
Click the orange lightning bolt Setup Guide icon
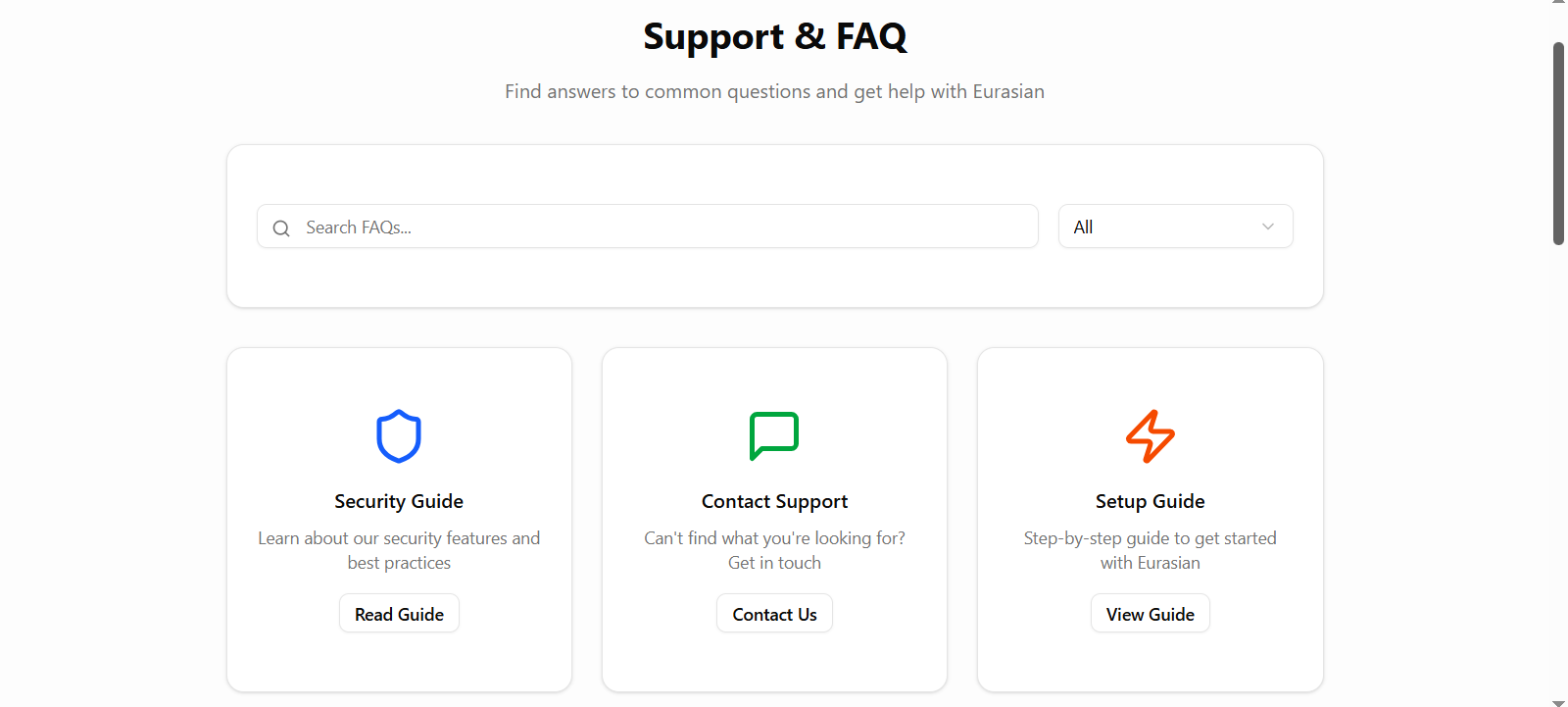click(1150, 436)
